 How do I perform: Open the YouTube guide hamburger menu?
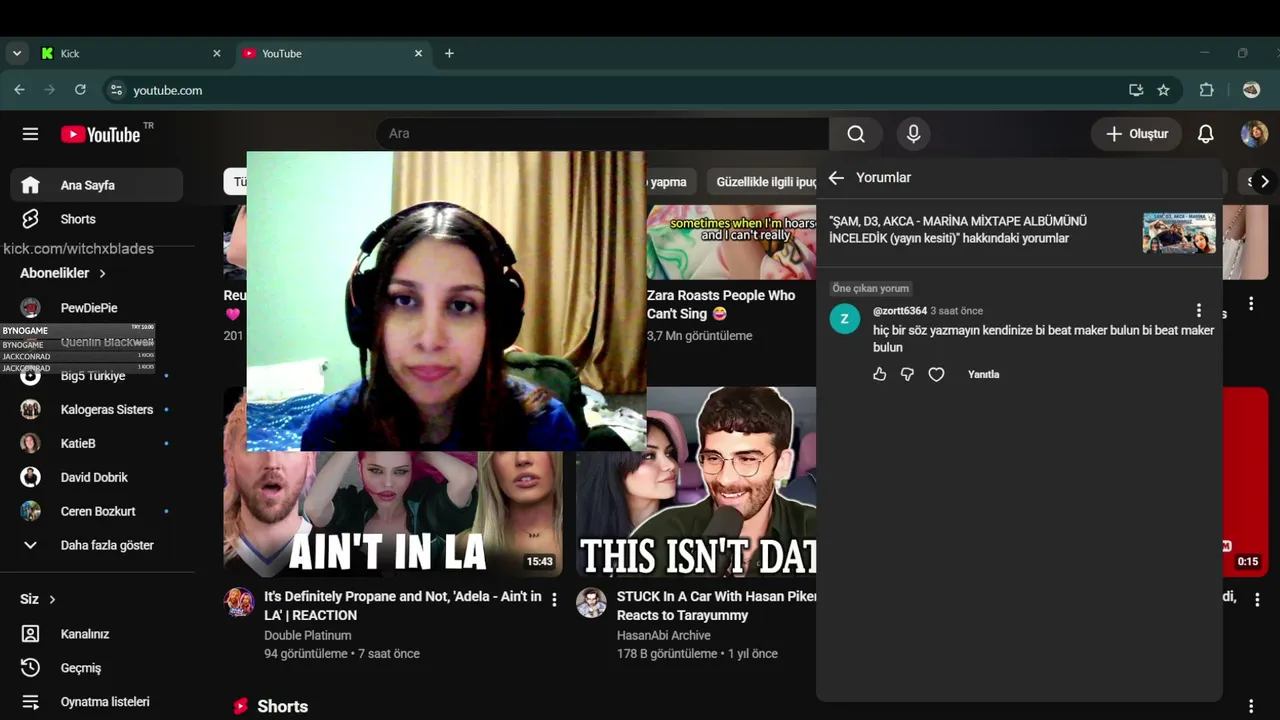pyautogui.click(x=30, y=134)
